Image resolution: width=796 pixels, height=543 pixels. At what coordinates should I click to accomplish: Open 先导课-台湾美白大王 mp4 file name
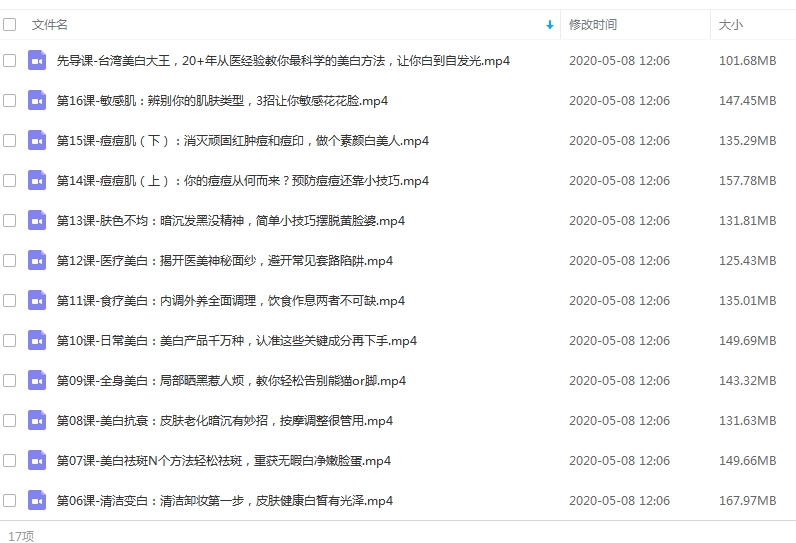pos(283,61)
